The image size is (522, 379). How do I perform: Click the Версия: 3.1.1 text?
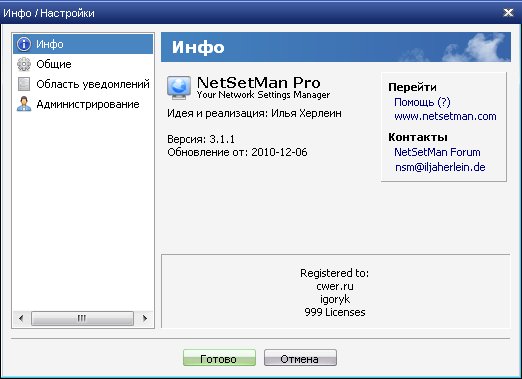tap(201, 139)
